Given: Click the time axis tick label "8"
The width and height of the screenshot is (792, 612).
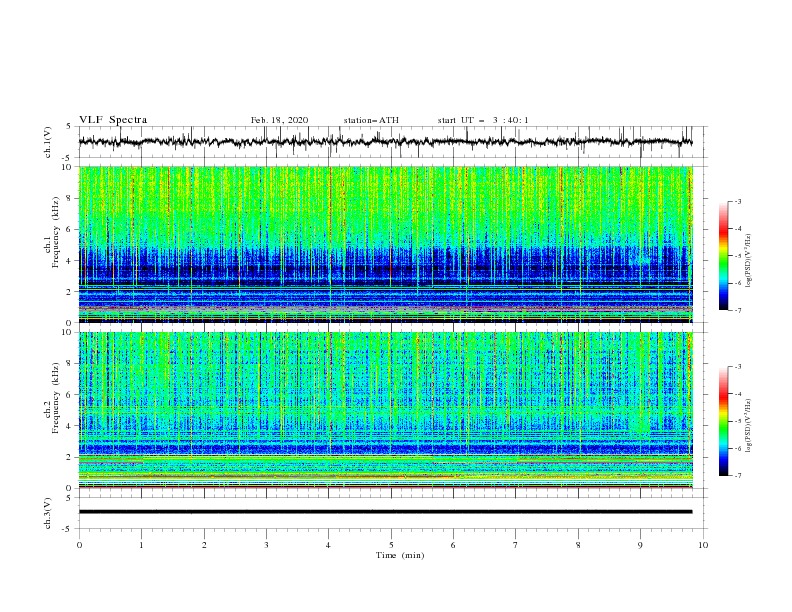Looking at the screenshot, I should tap(578, 545).
